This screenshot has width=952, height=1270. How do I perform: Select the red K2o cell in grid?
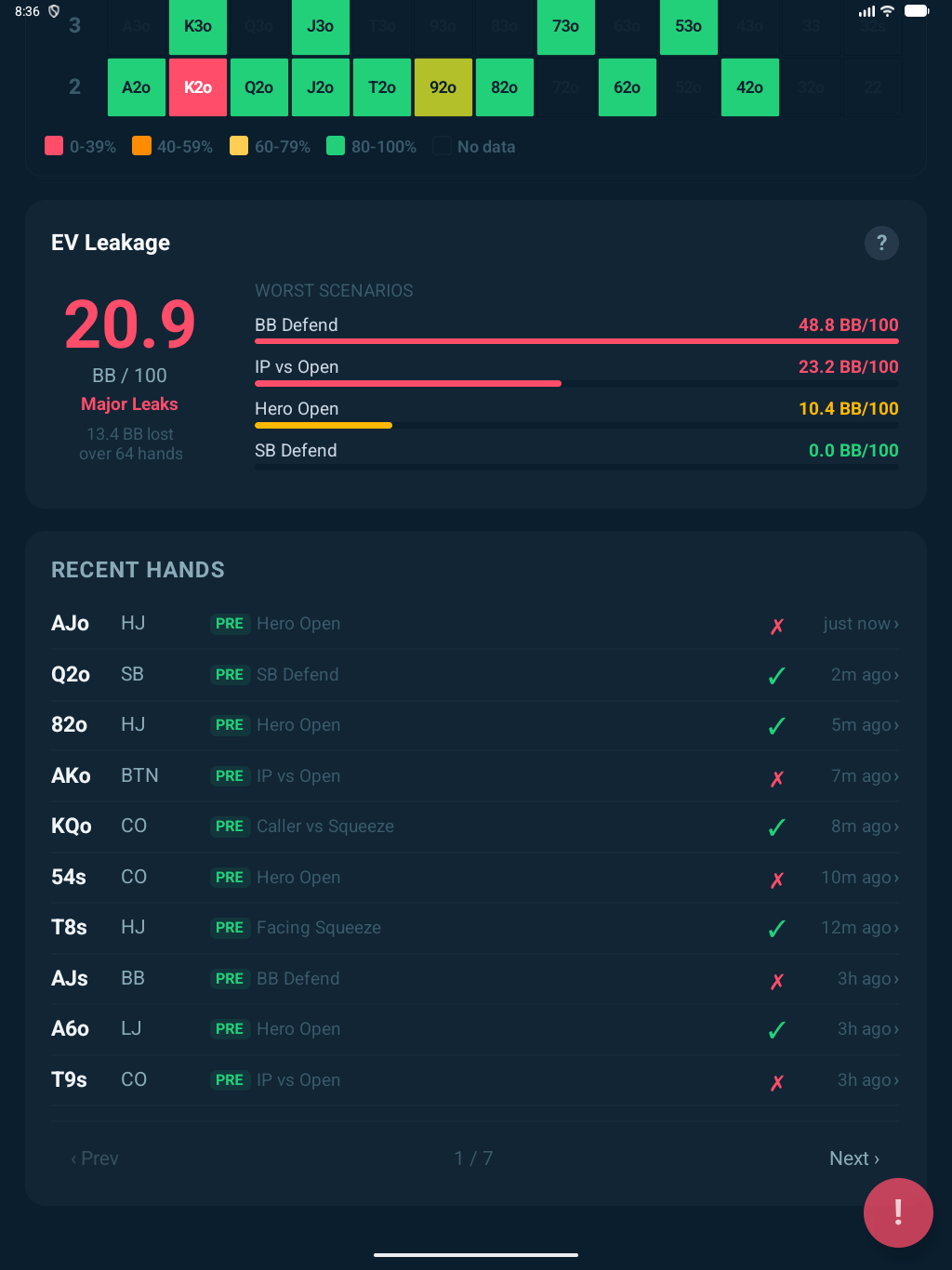(x=198, y=87)
